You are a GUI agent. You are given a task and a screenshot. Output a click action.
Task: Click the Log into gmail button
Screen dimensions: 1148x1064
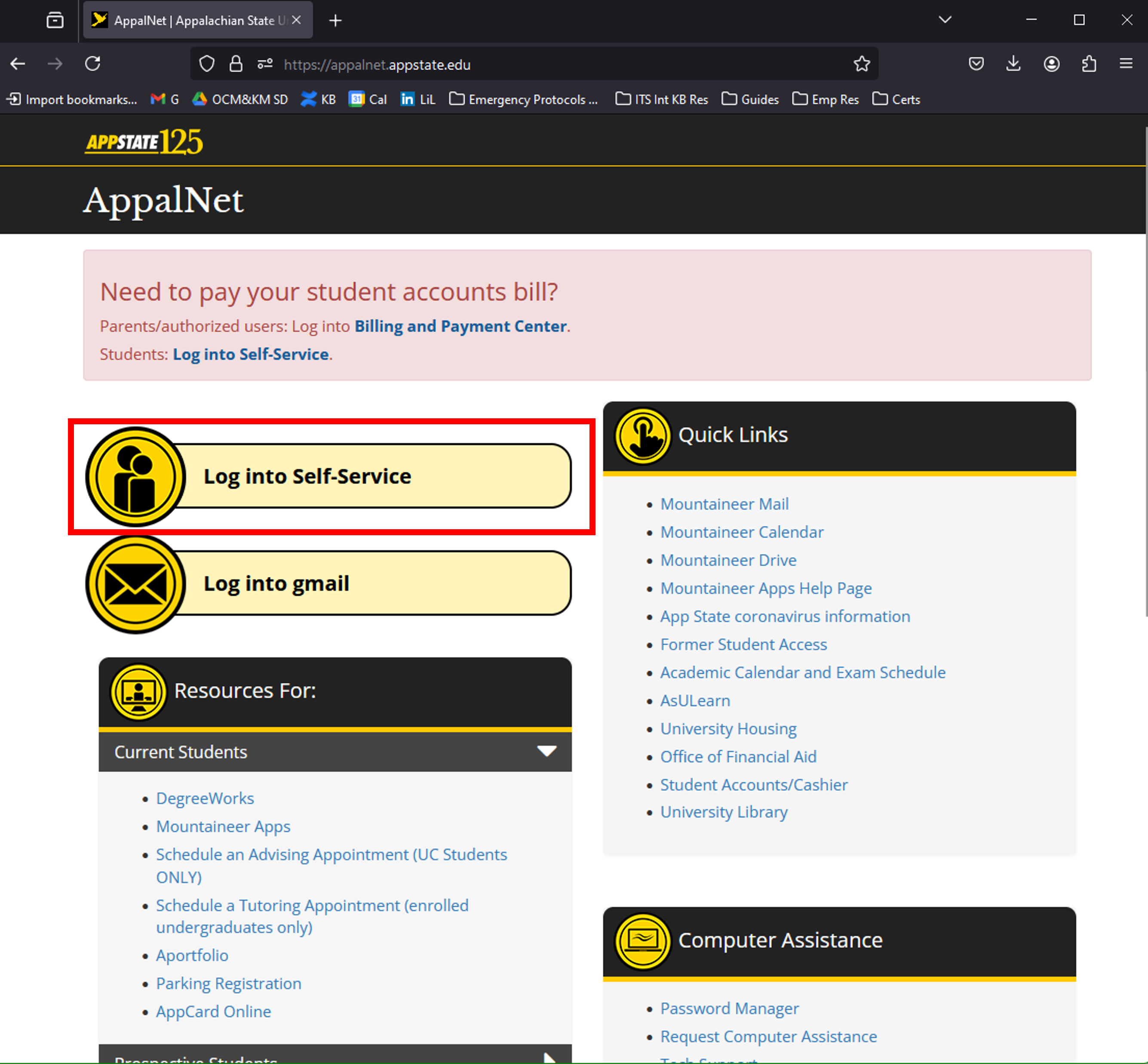coord(329,584)
